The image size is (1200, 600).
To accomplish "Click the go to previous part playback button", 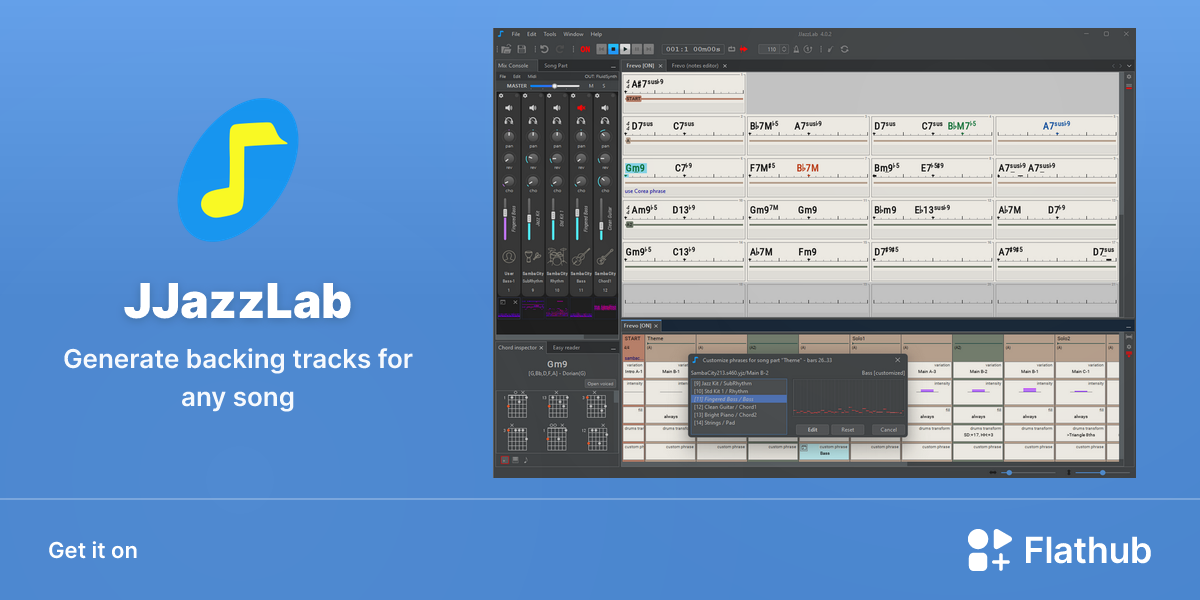I will click(x=601, y=49).
